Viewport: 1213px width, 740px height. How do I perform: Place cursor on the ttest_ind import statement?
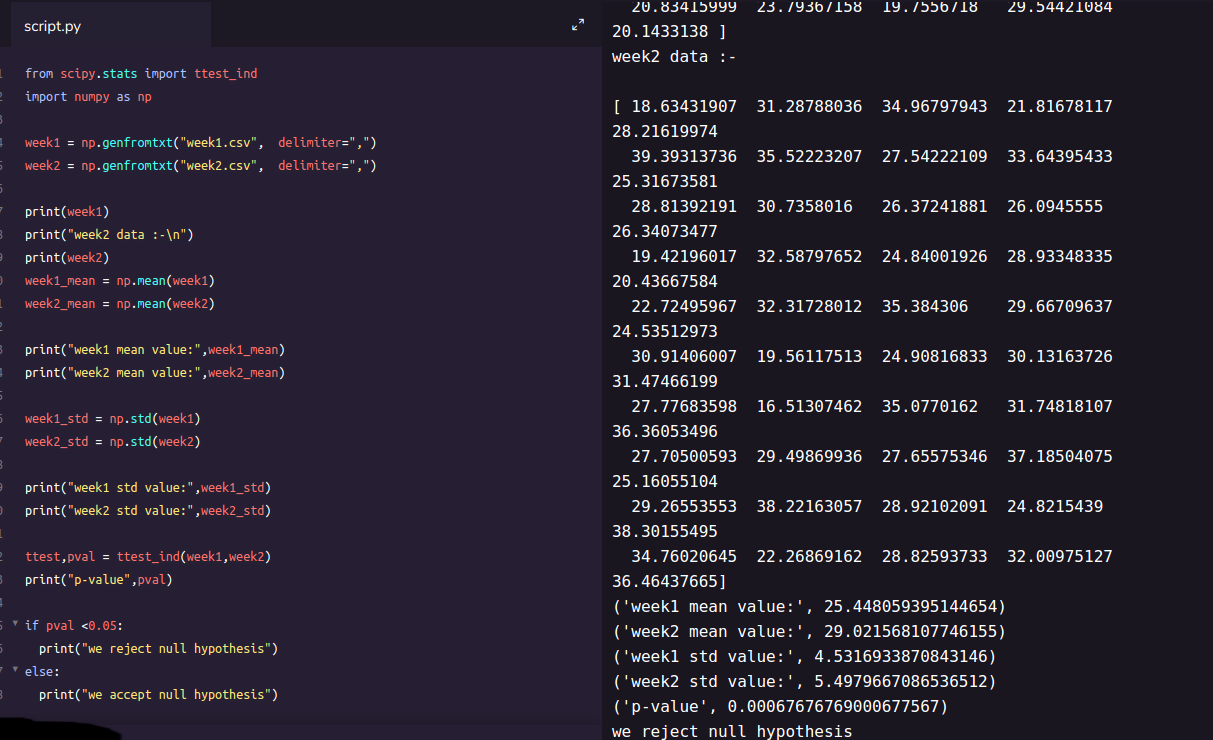click(x=140, y=73)
